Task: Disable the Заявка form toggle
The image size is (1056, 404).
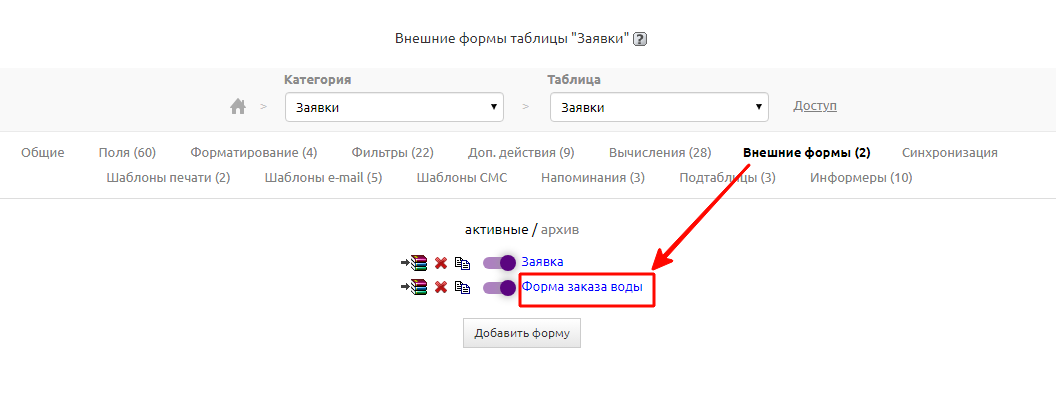Action: [499, 263]
